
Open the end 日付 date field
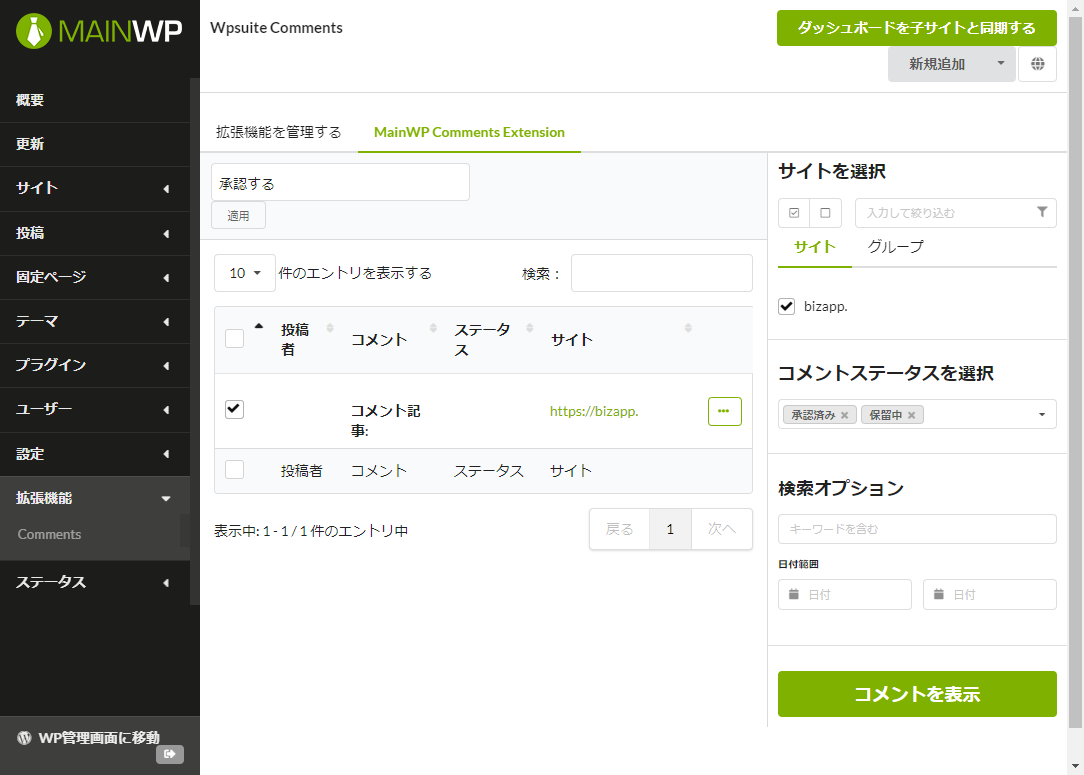[x=990, y=595]
